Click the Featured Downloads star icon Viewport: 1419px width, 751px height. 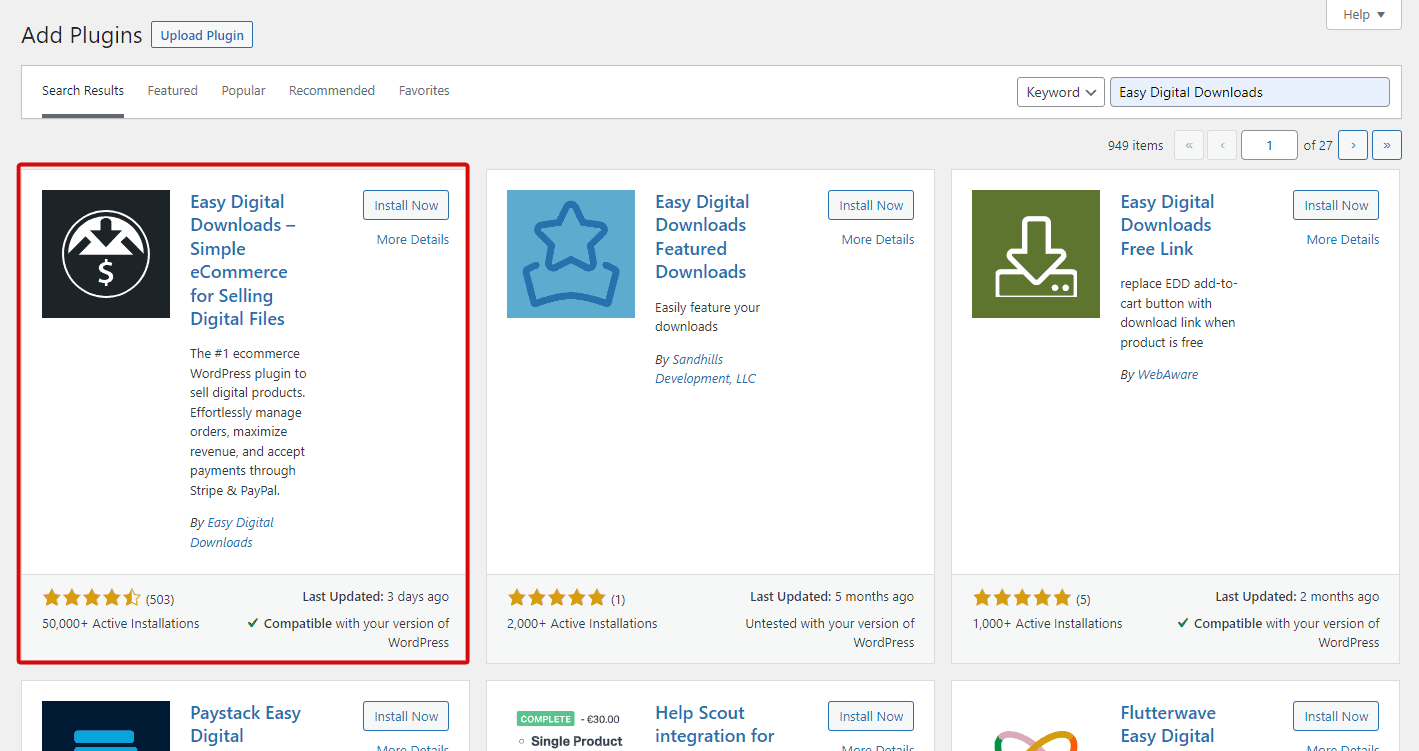tap(570, 254)
